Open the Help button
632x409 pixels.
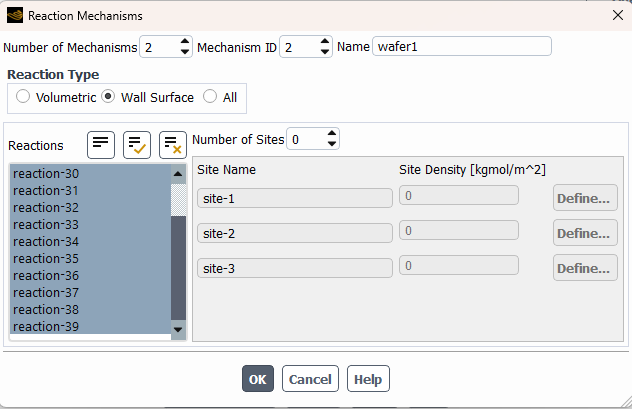[368, 379]
